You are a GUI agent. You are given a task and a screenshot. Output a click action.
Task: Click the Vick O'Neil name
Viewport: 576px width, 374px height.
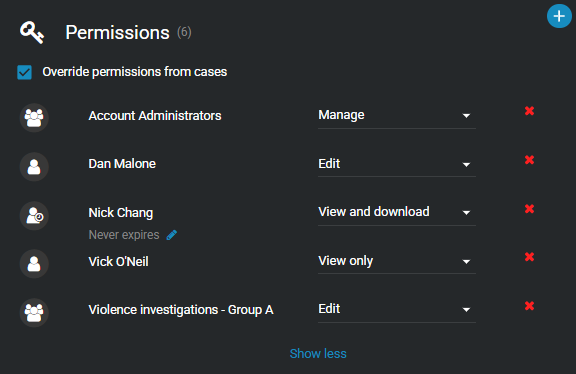(x=118, y=262)
